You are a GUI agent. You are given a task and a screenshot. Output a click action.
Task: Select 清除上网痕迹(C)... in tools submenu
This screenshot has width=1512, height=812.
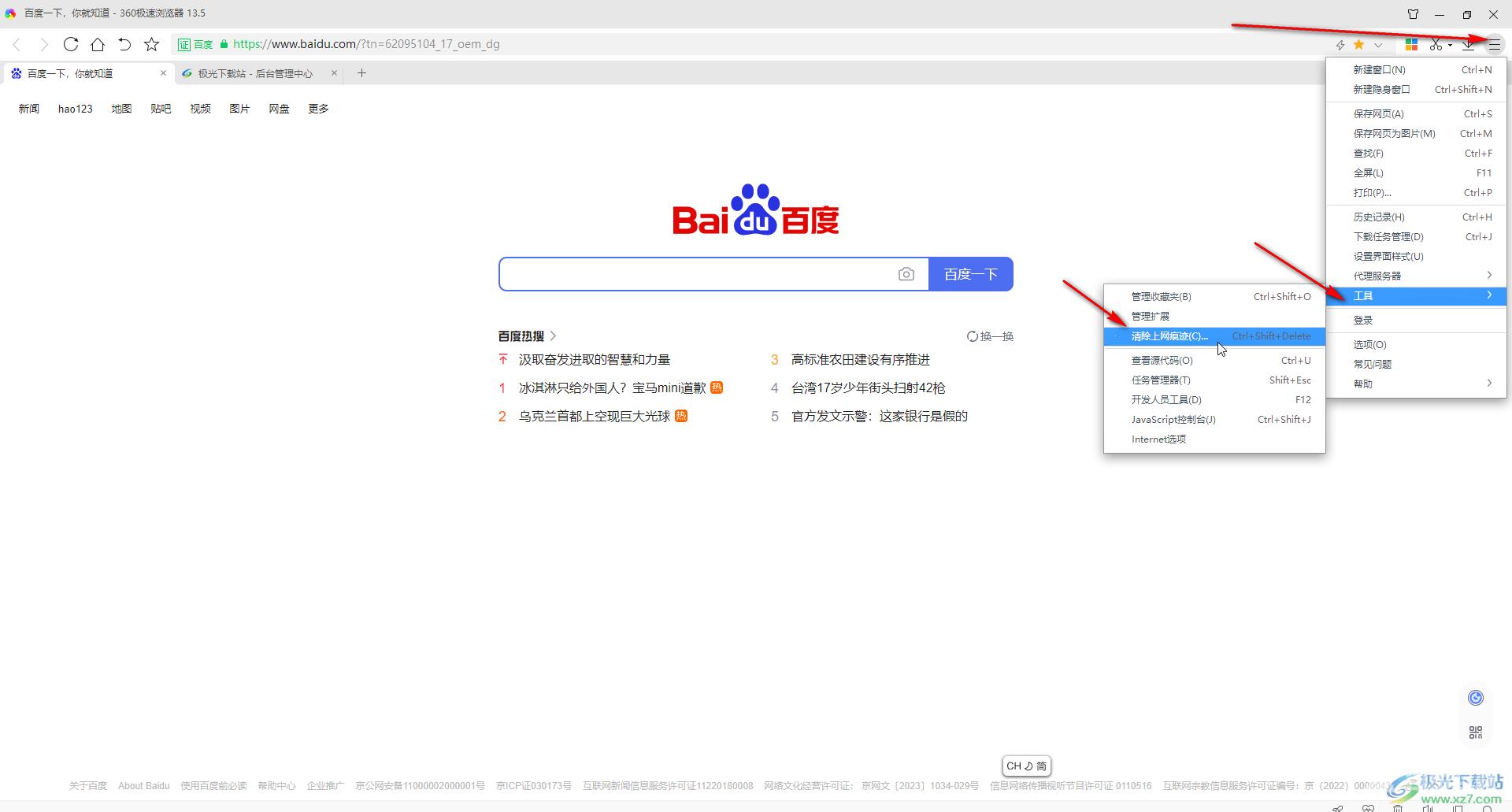[1214, 336]
